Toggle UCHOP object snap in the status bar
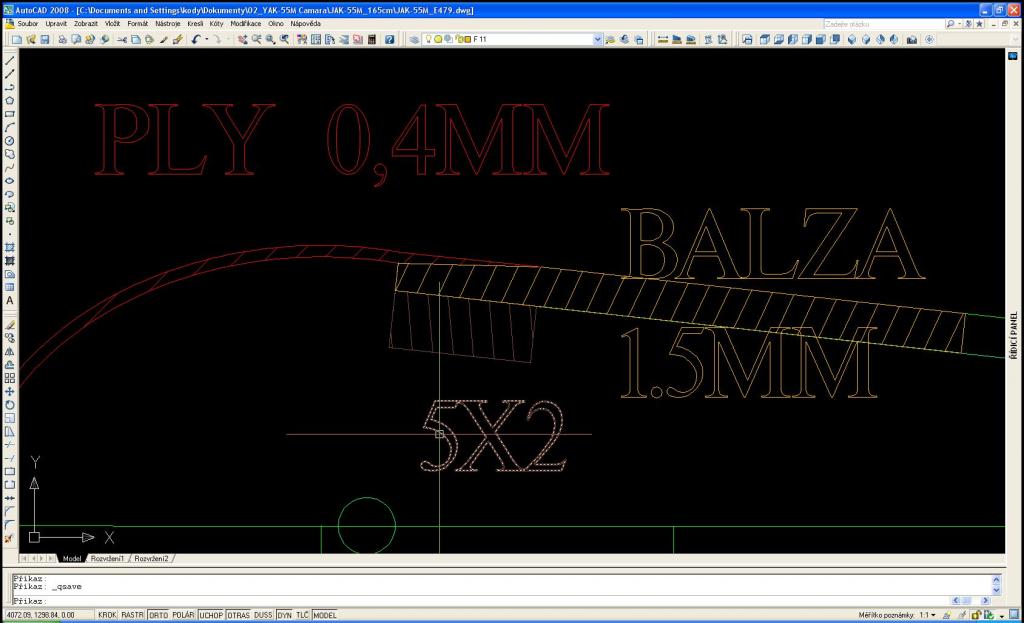This screenshot has height=623, width=1024. (211, 615)
